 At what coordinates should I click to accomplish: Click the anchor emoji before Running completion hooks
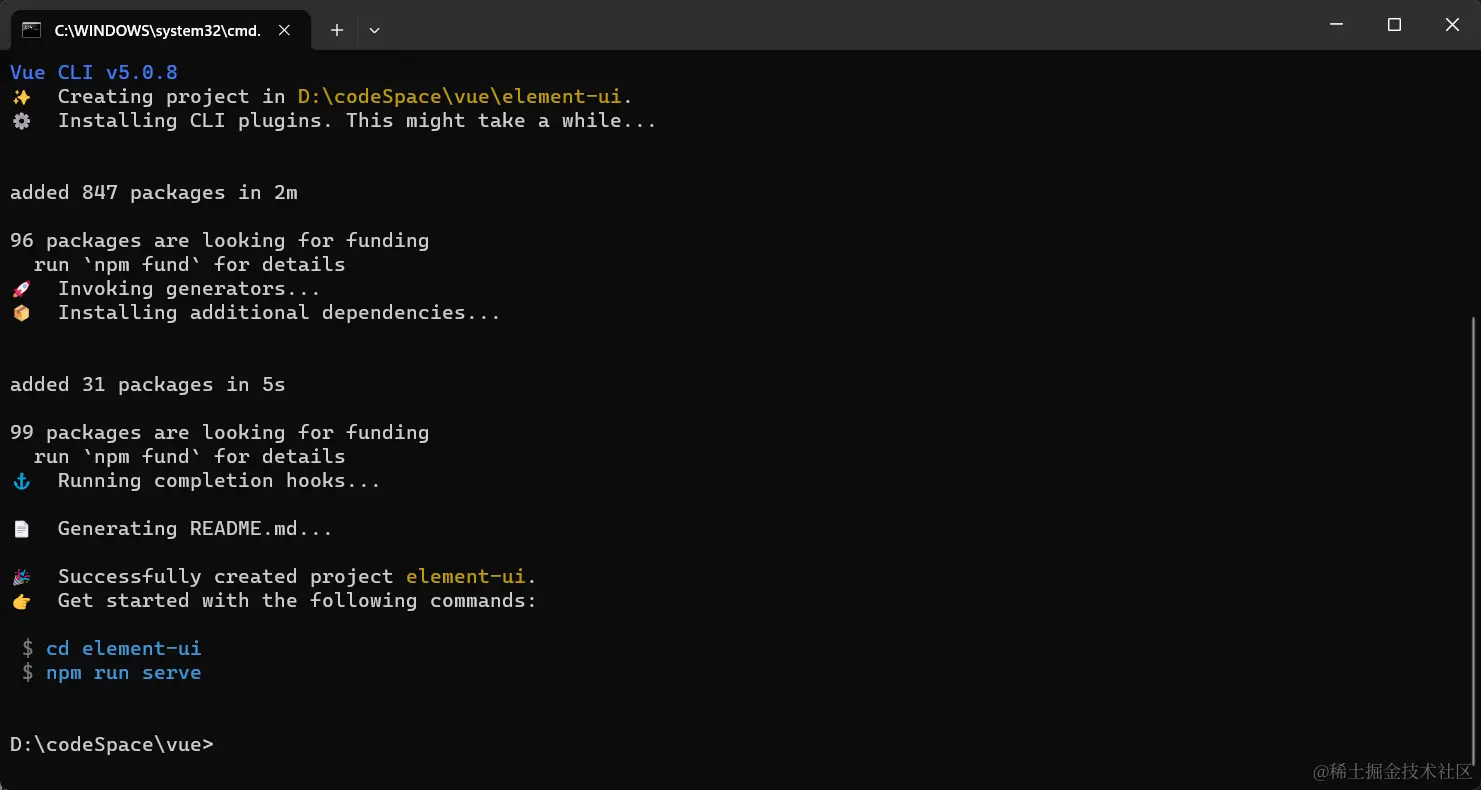[x=21, y=481]
